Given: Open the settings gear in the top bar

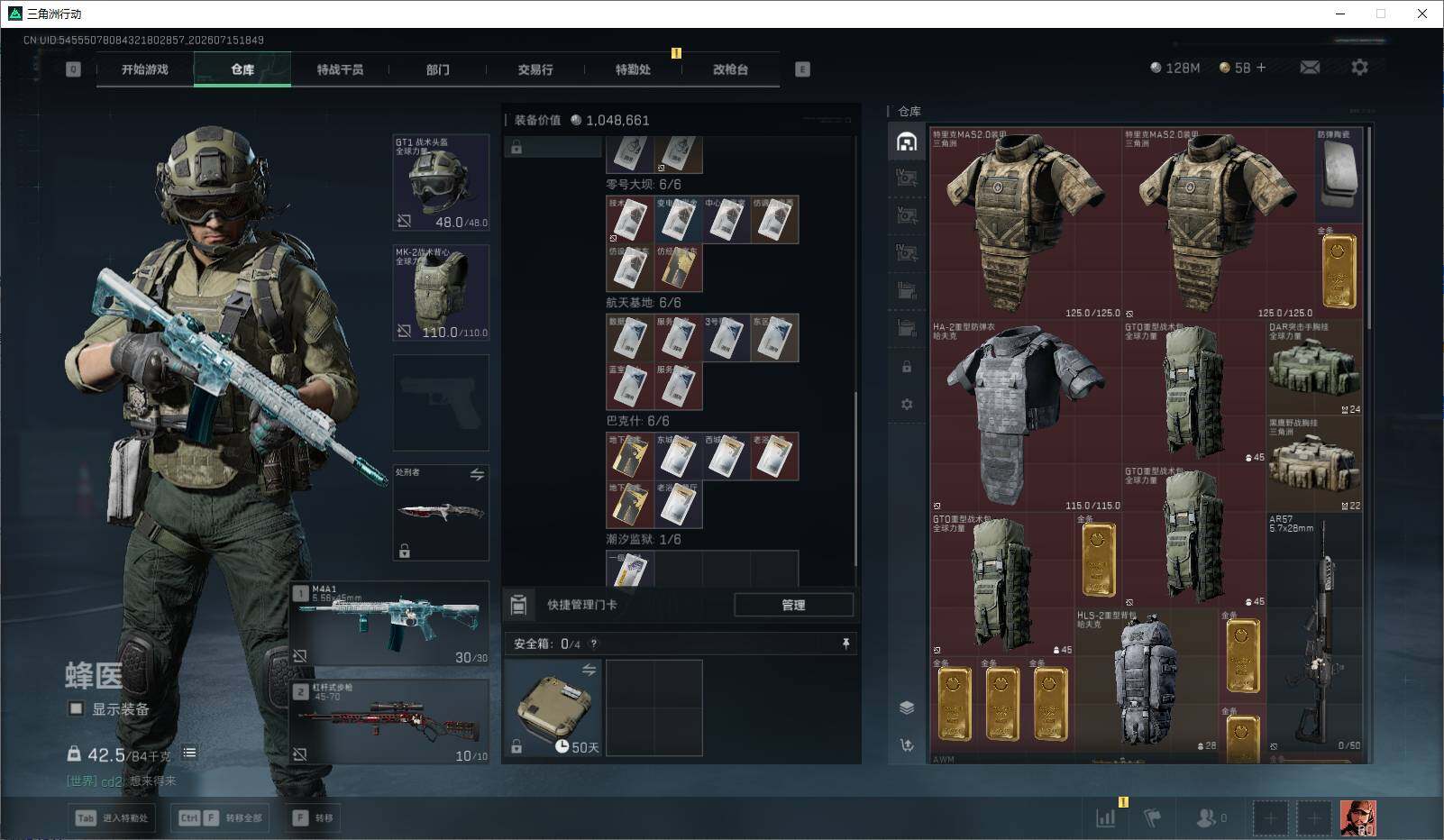Looking at the screenshot, I should 1359,68.
